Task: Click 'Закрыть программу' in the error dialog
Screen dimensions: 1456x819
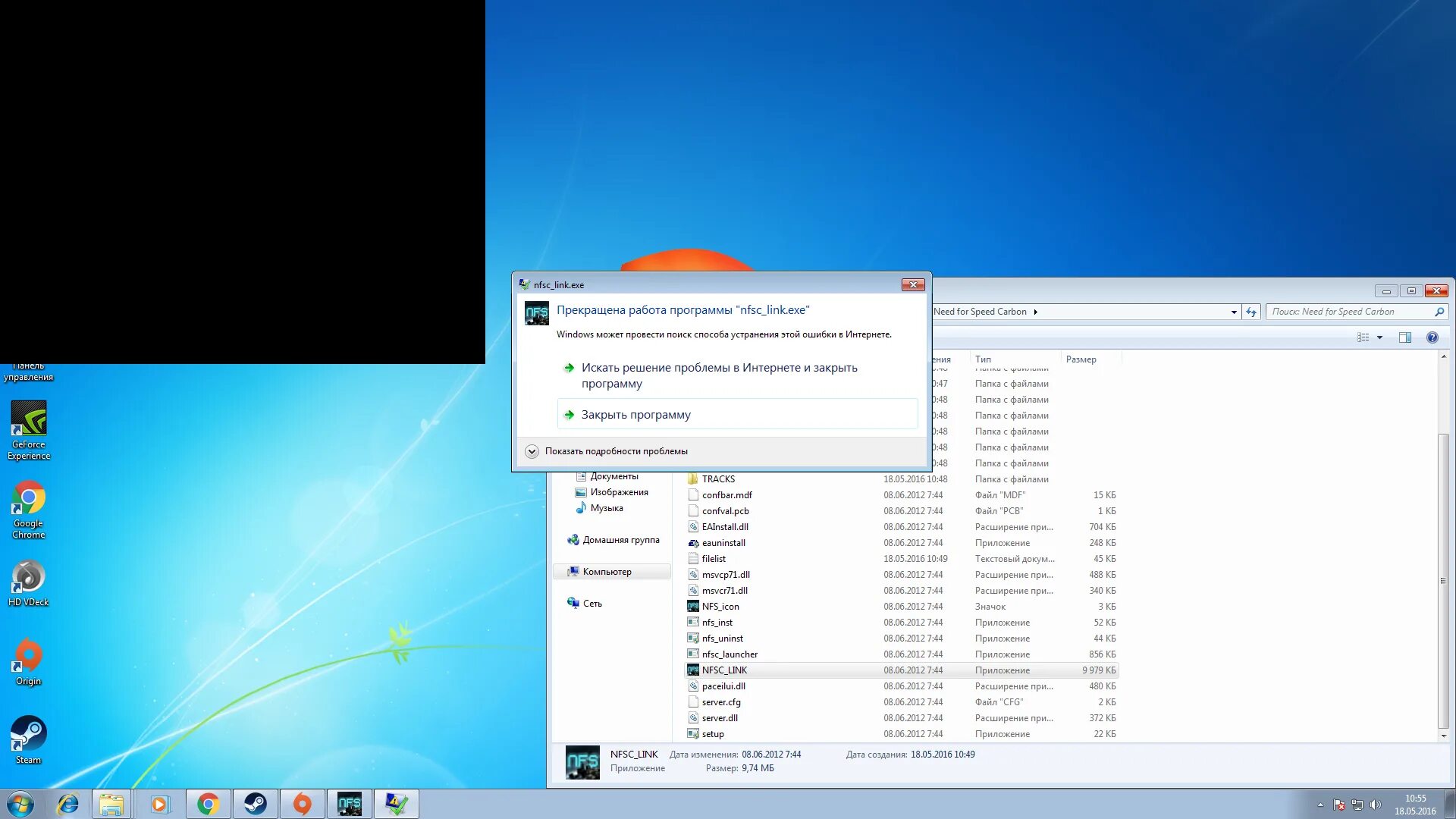Action: [737, 415]
